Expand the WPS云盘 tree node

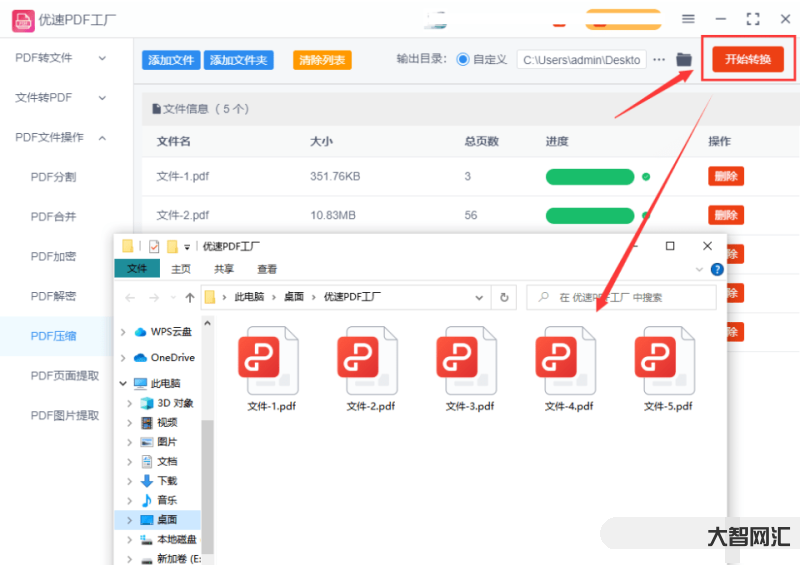point(122,332)
